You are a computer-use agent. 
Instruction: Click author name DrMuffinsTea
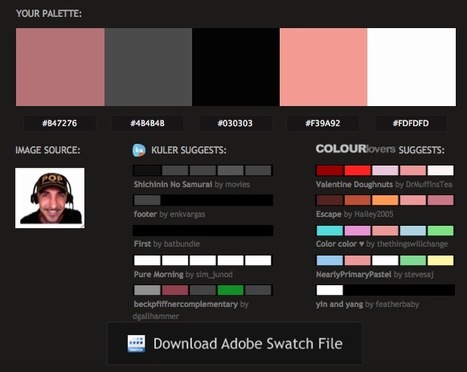click(x=429, y=184)
